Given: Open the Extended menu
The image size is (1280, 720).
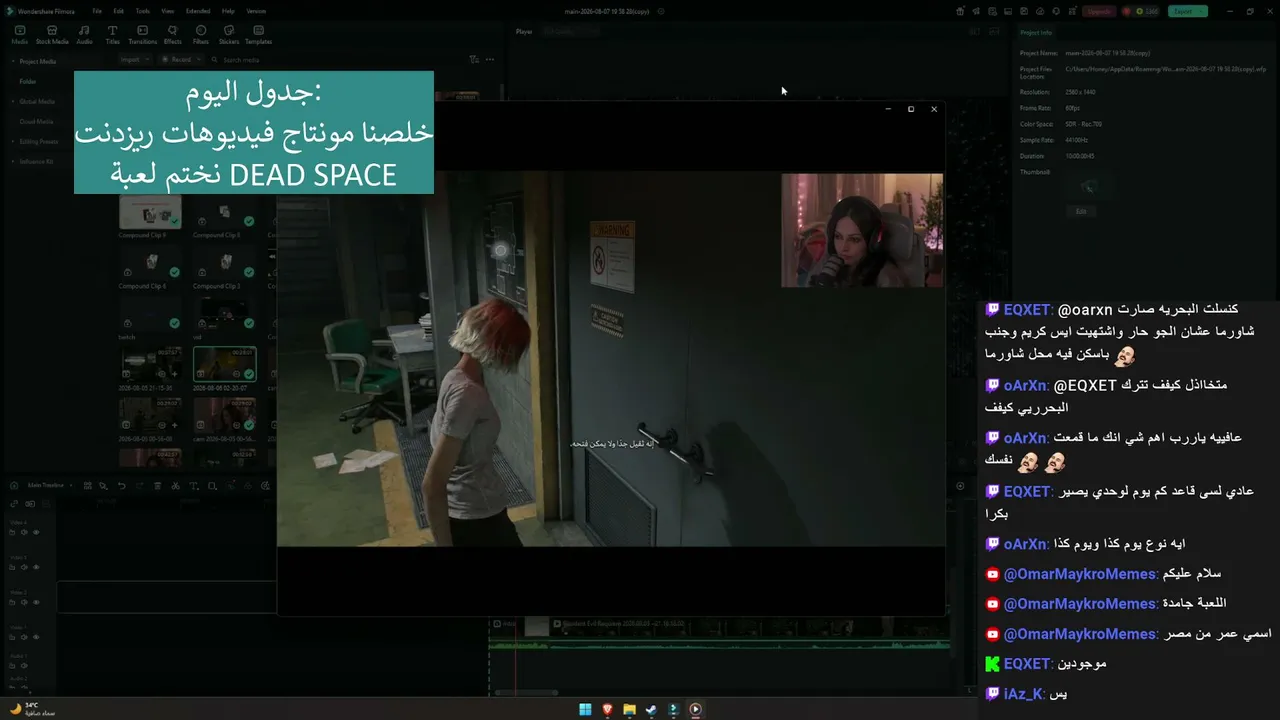Looking at the screenshot, I should [x=198, y=11].
